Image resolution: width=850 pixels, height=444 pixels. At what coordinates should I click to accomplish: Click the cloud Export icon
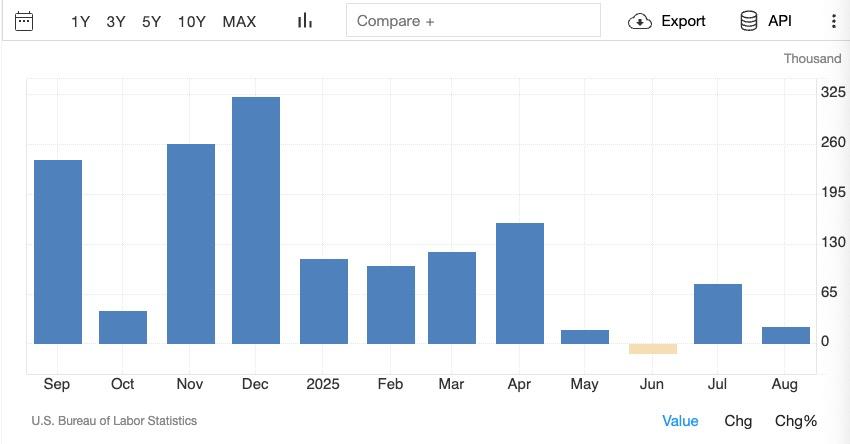click(640, 21)
